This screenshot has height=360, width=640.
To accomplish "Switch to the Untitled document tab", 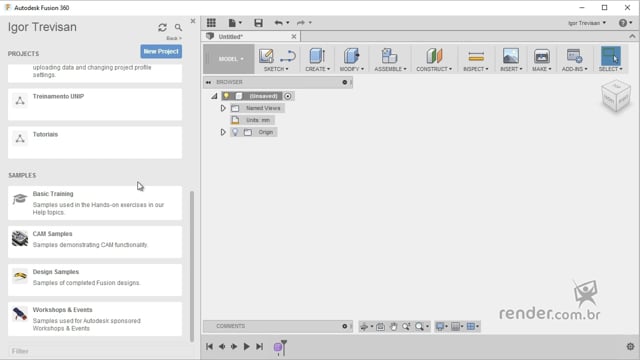I will 251,37.
